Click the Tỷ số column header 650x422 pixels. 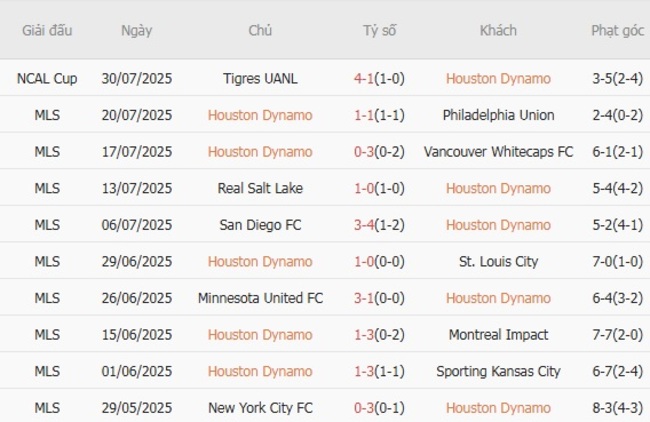[379, 30]
